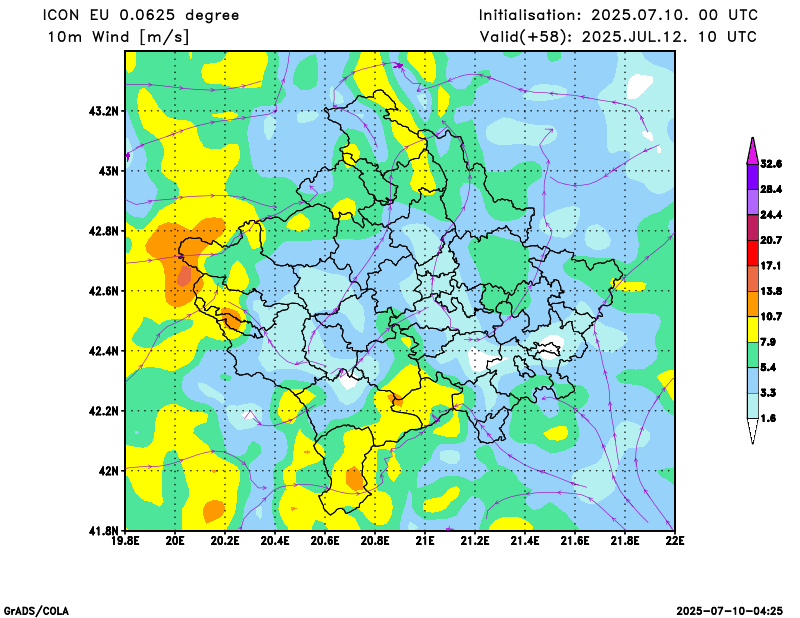This screenshot has width=800, height=618.
Task: Select the magenta arrow cap atop the legend
Action: (x=753, y=152)
